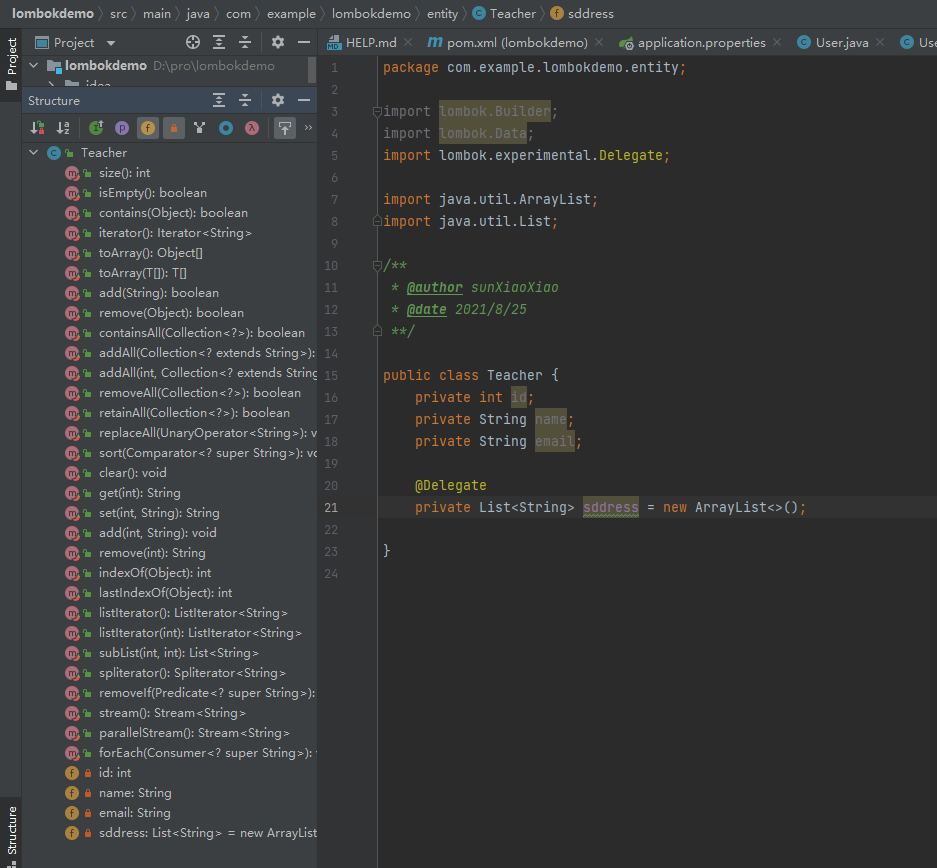Image resolution: width=937 pixels, height=868 pixels.
Task: Hide the Structure panel with minimize dash
Action: (x=302, y=100)
